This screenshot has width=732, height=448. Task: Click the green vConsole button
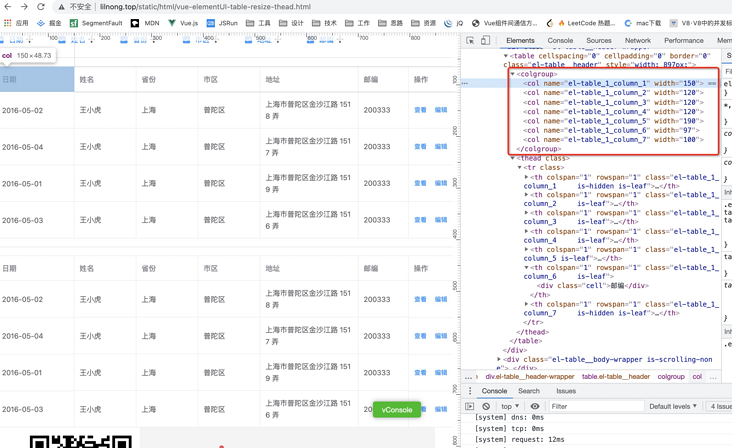pyautogui.click(x=397, y=410)
